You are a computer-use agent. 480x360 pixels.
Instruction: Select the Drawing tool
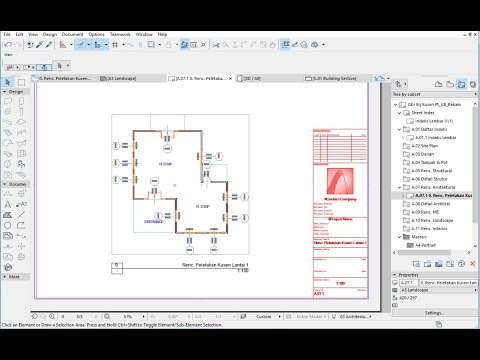click(x=8, y=236)
